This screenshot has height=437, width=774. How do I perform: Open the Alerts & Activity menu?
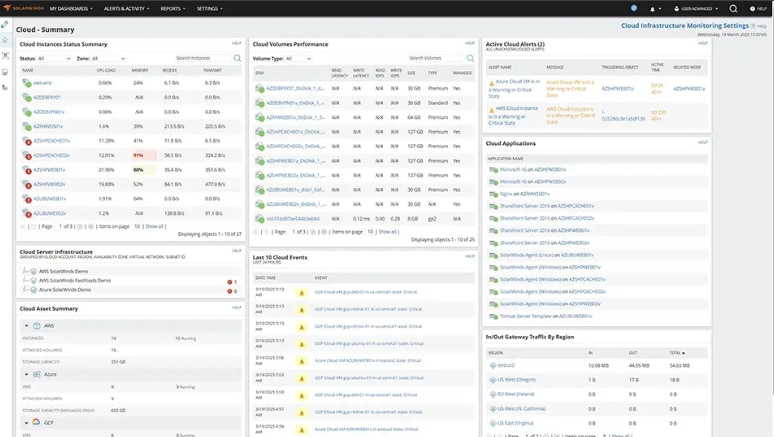point(126,8)
